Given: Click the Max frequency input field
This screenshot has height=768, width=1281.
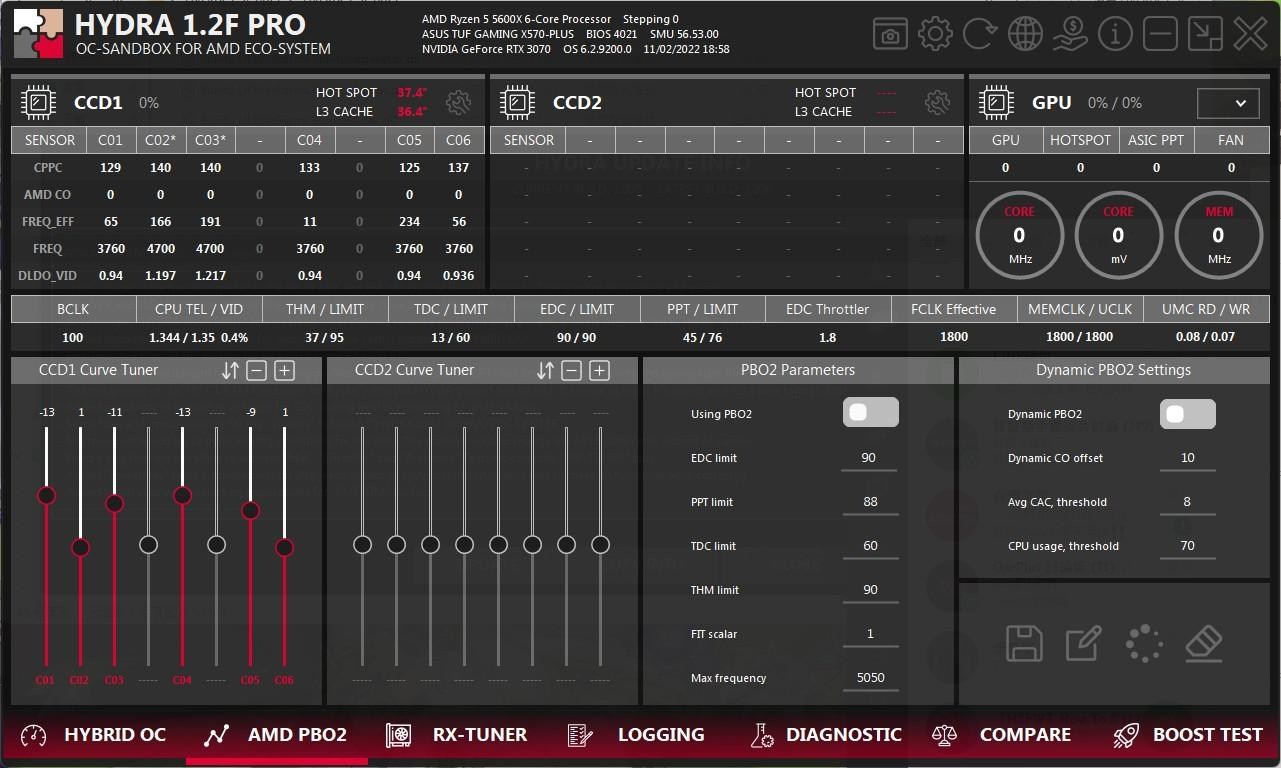Looking at the screenshot, I should pyautogui.click(x=869, y=678).
